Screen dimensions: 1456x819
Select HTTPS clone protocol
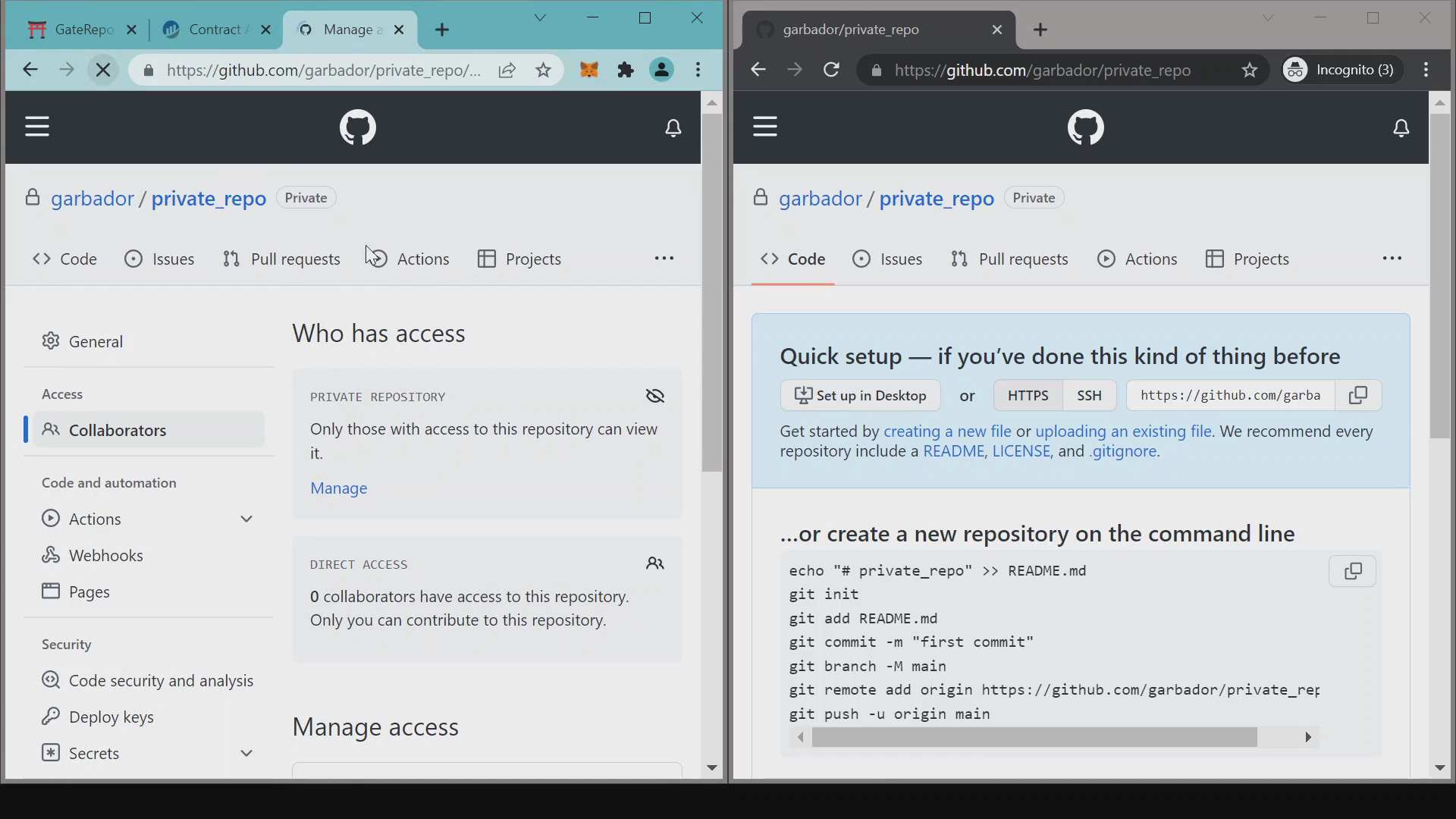click(1028, 395)
